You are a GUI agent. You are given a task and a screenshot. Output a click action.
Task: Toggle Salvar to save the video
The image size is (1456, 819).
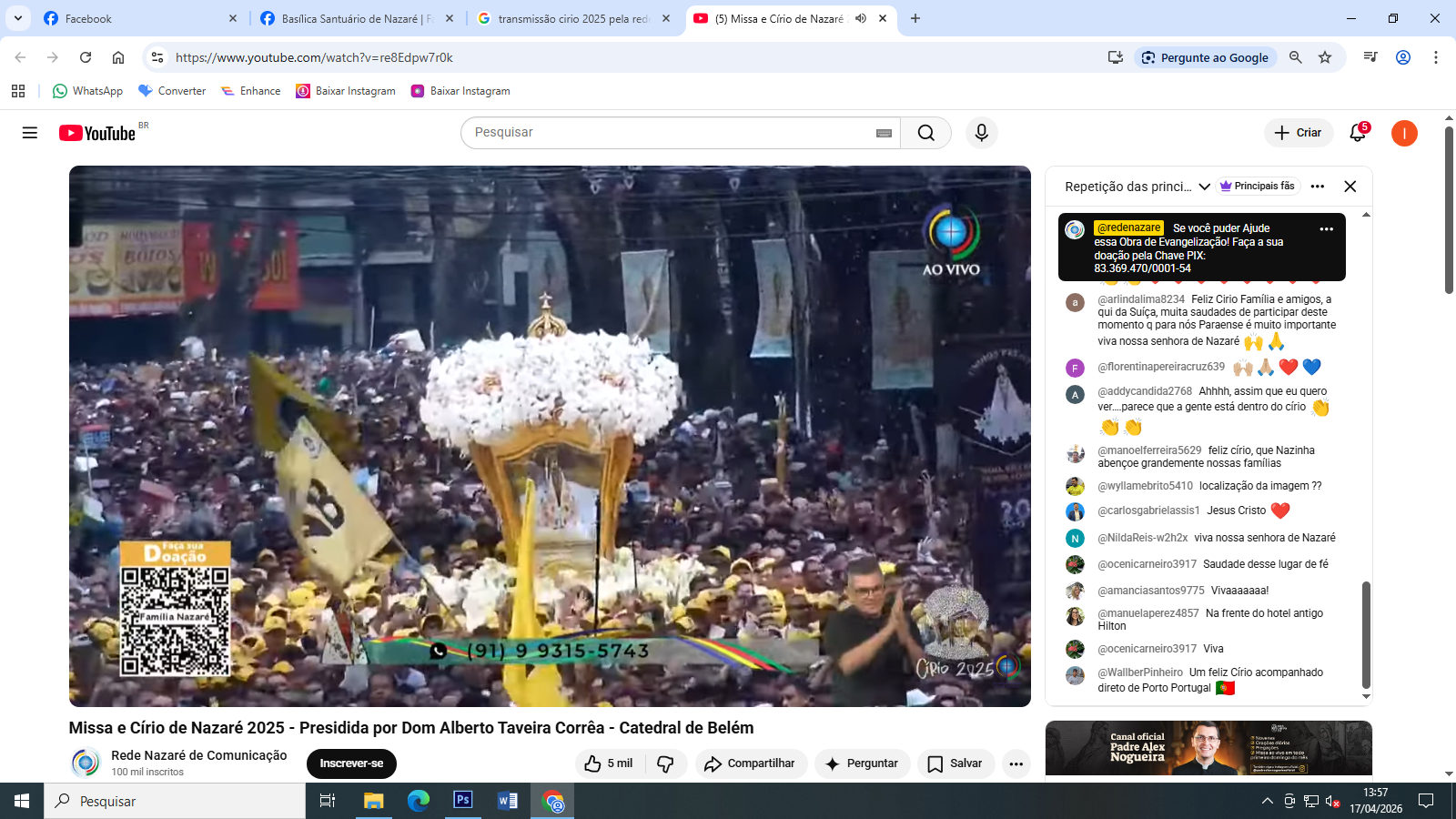[955, 763]
